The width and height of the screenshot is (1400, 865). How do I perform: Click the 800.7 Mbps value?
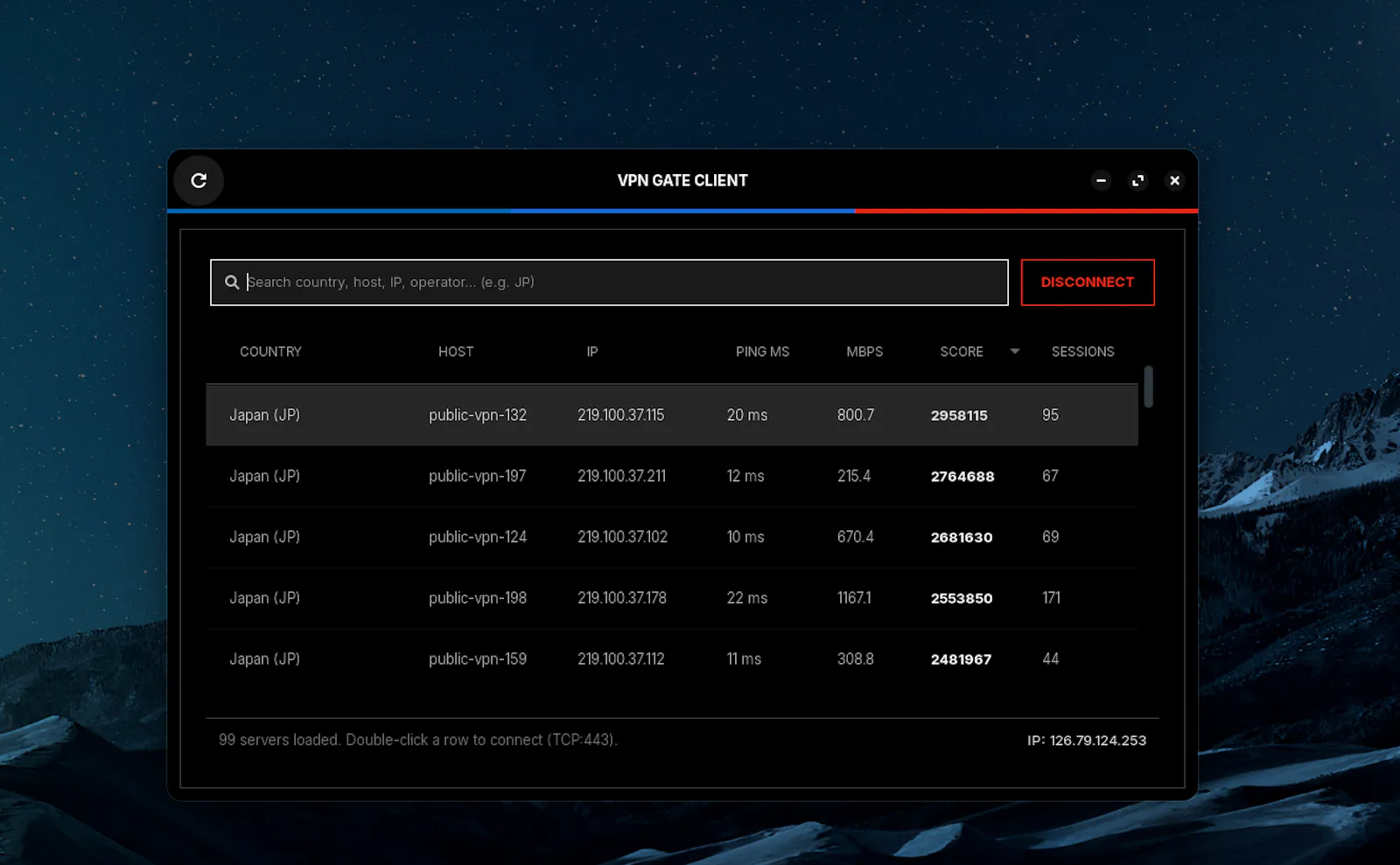(856, 415)
